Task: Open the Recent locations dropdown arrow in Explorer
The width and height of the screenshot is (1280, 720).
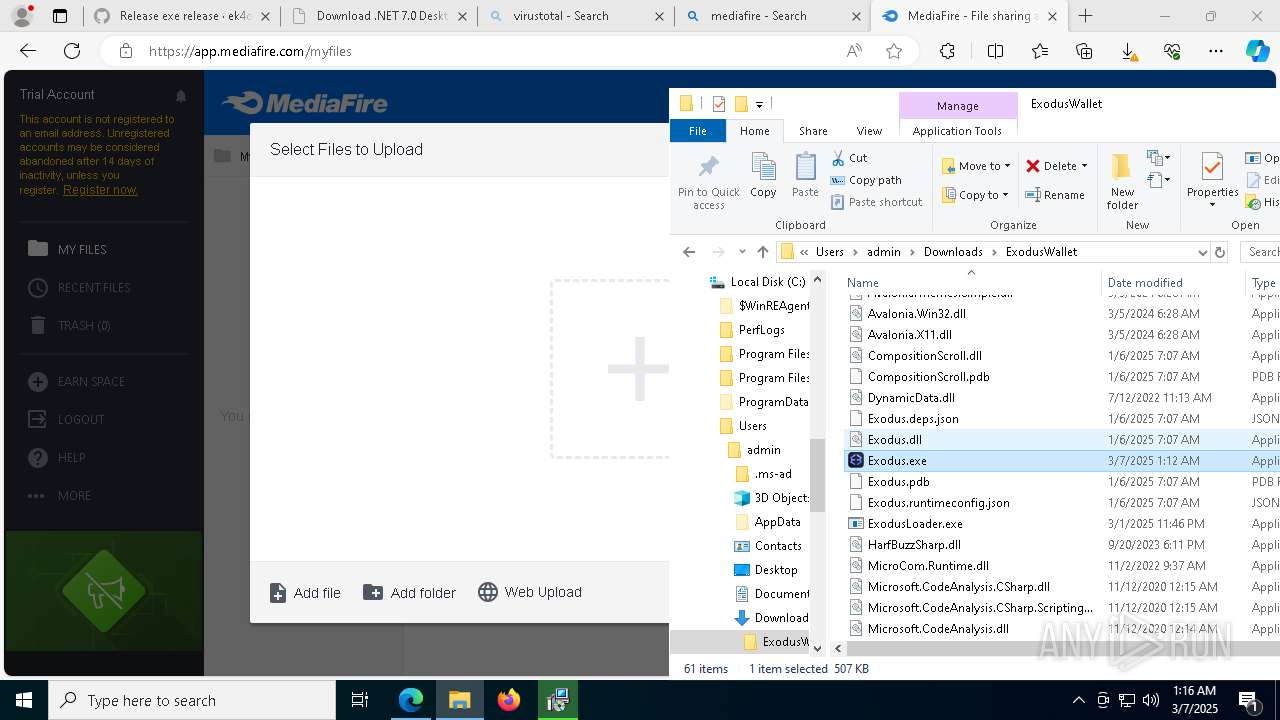Action: pyautogui.click(x=742, y=252)
